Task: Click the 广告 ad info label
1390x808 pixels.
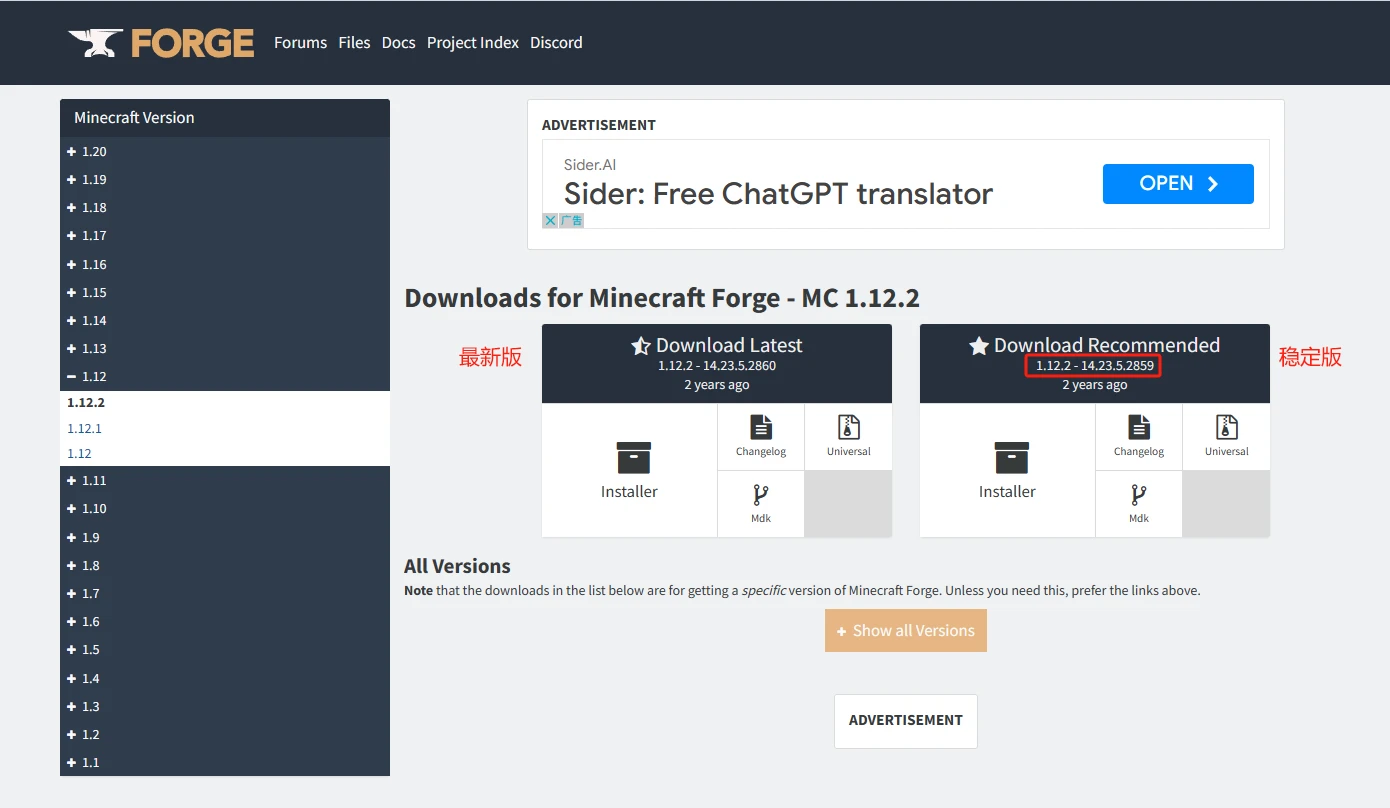Action: 571,220
